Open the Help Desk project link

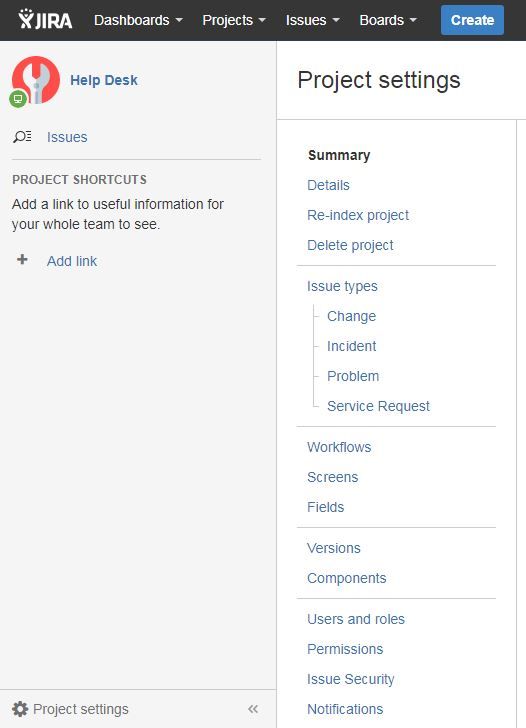[x=104, y=80]
